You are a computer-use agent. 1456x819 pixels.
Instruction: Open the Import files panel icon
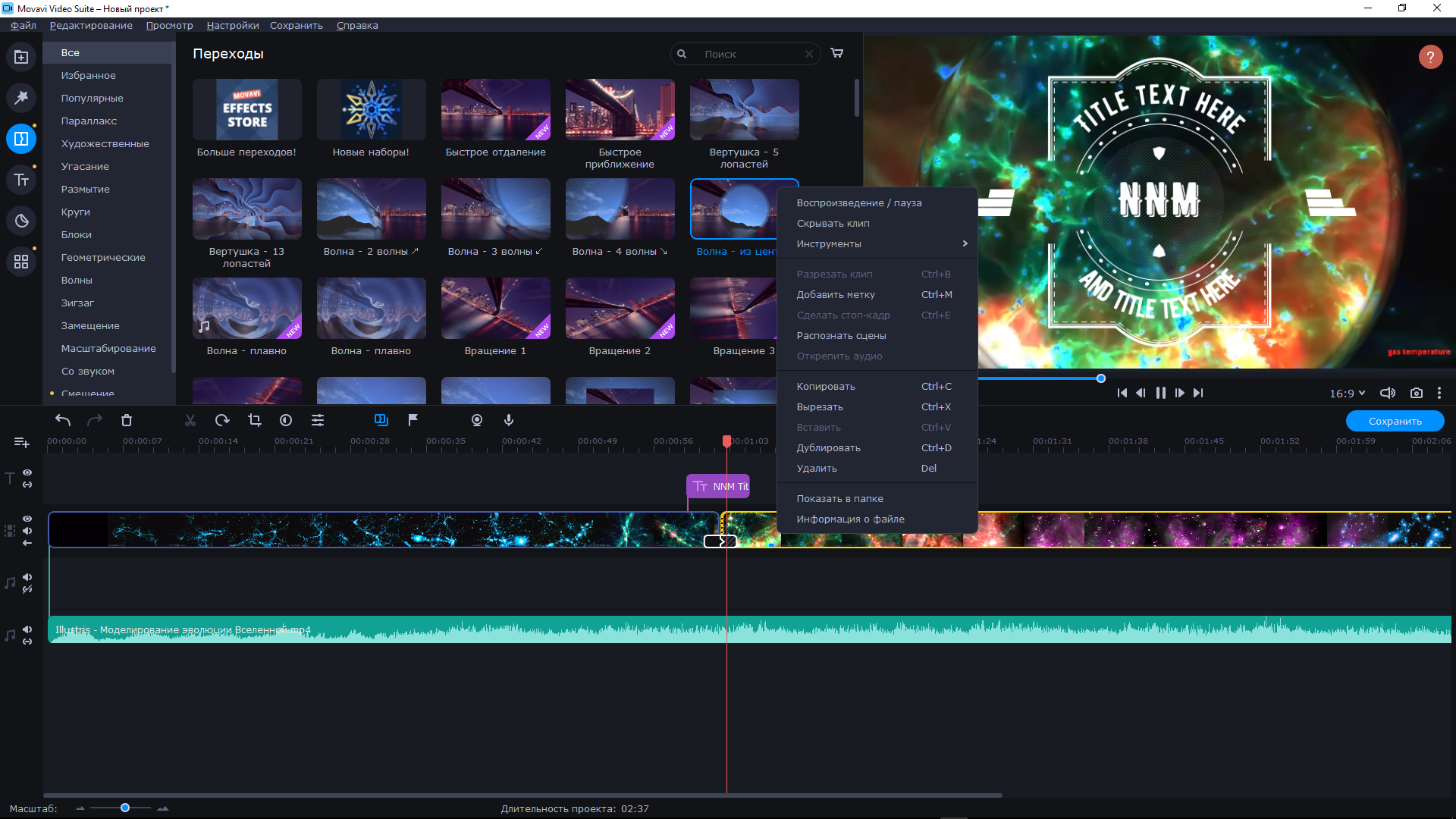tap(21, 58)
